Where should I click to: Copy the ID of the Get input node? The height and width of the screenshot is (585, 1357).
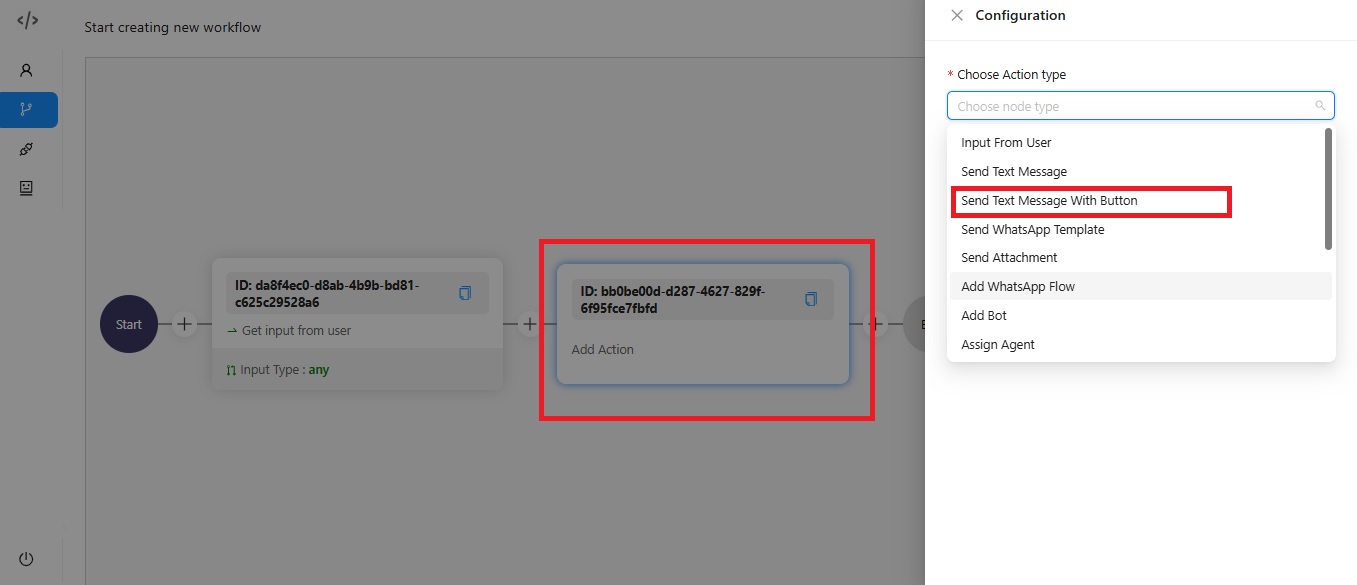[464, 293]
